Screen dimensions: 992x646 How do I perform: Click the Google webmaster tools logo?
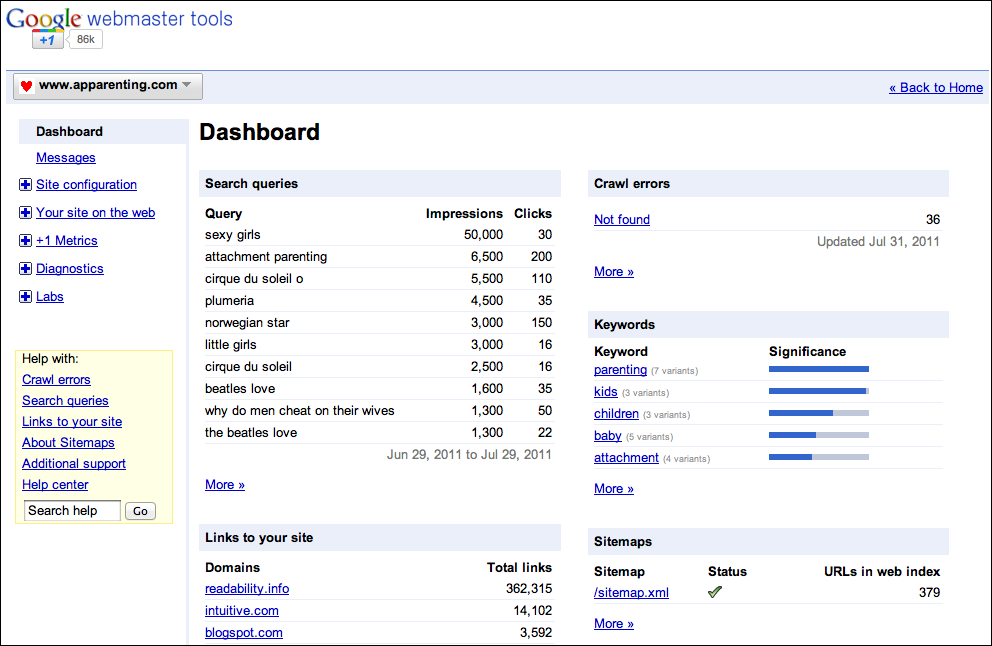[x=120, y=18]
